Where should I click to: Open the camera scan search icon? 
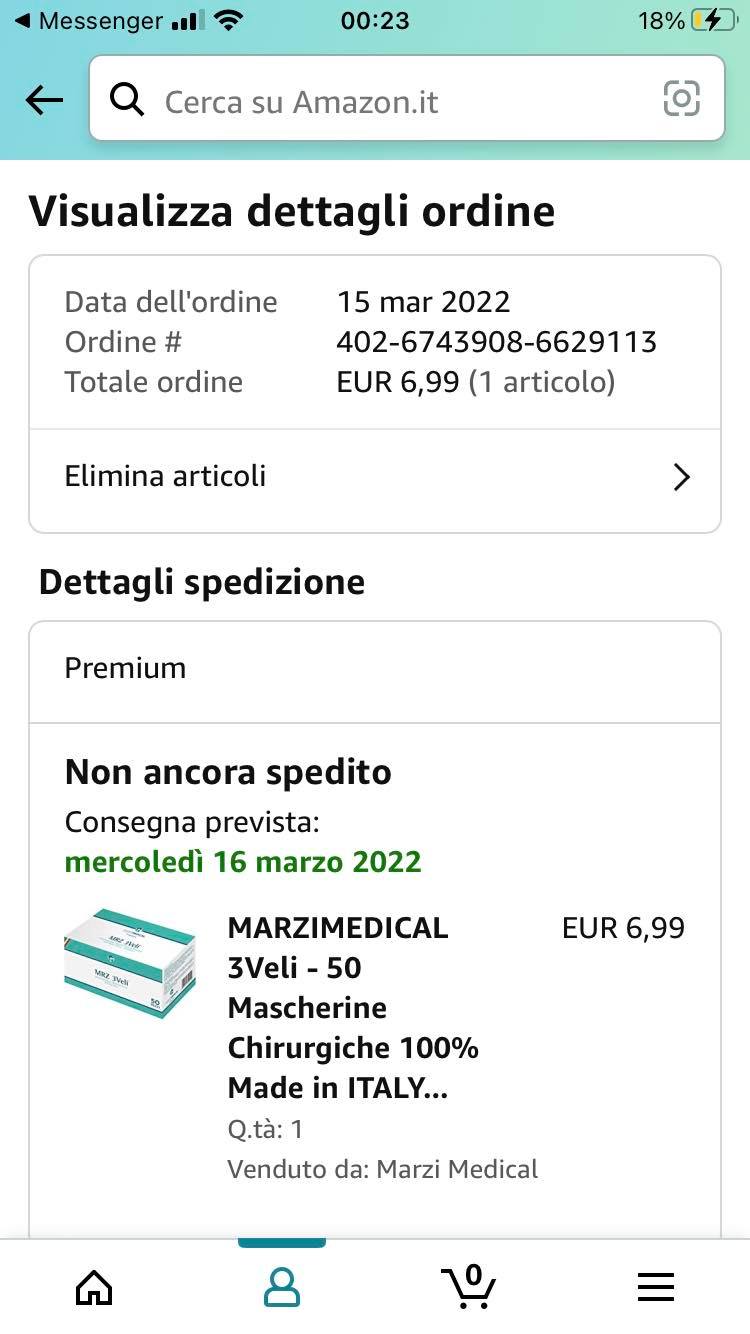click(x=681, y=99)
